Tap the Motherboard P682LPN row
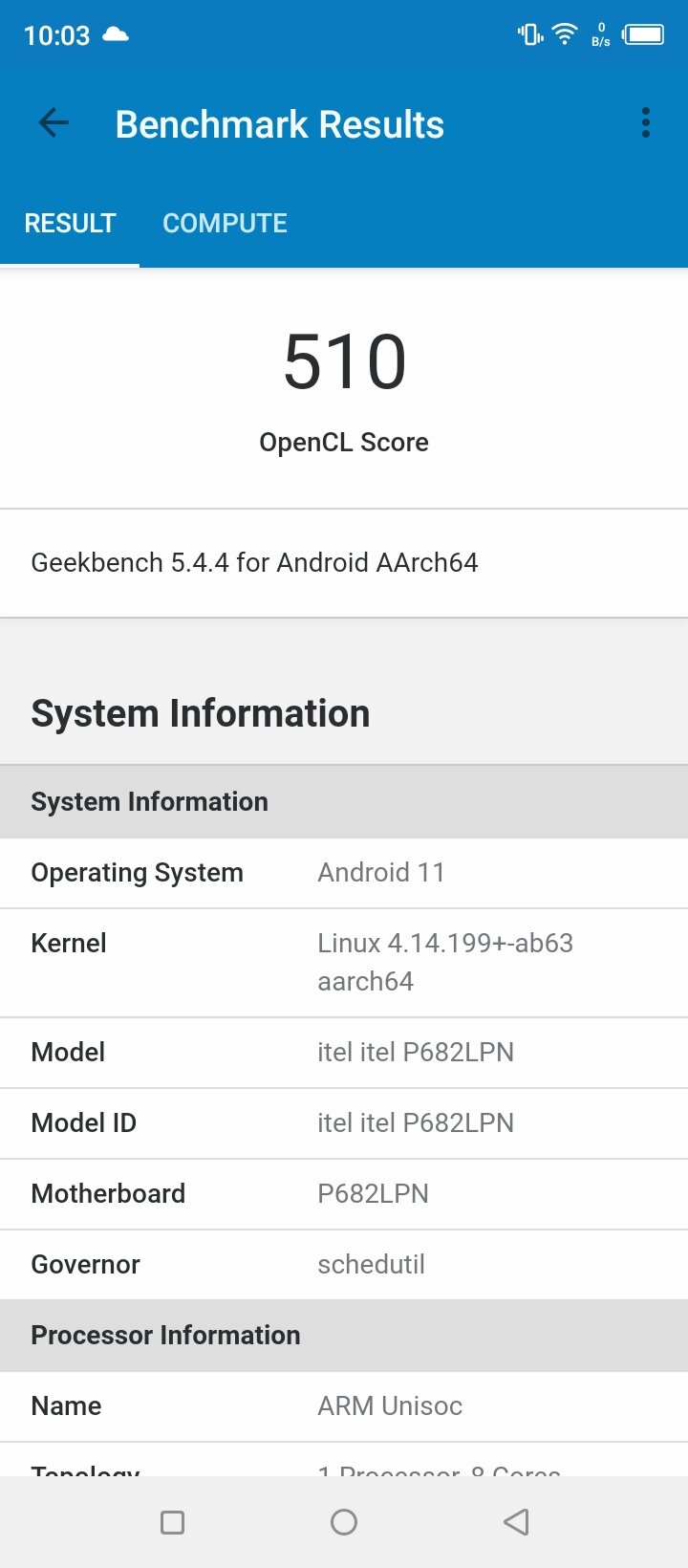Viewport: 688px width, 1568px height. click(x=344, y=1194)
